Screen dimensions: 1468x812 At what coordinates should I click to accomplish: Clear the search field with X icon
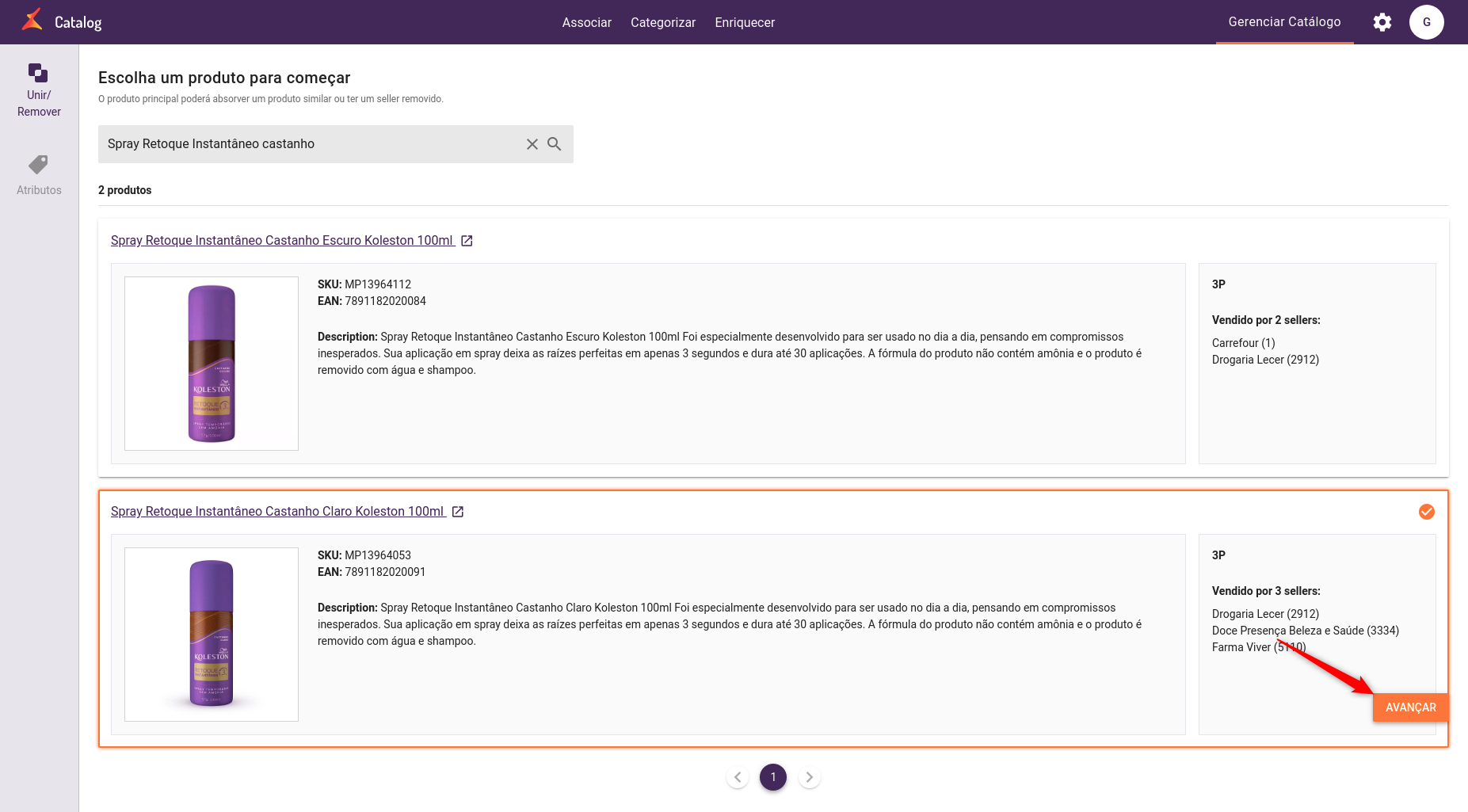[532, 144]
